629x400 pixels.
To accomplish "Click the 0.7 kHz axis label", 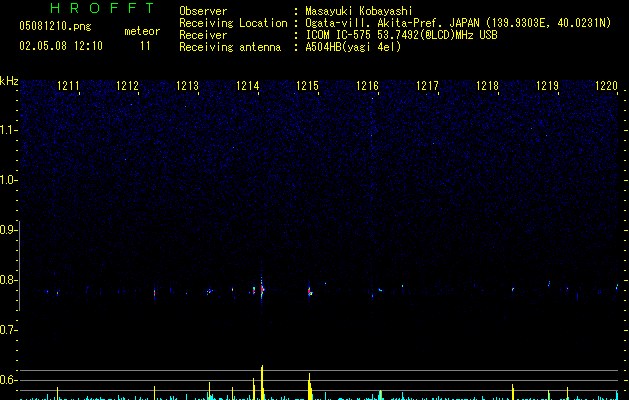I will click(x=8, y=330).
